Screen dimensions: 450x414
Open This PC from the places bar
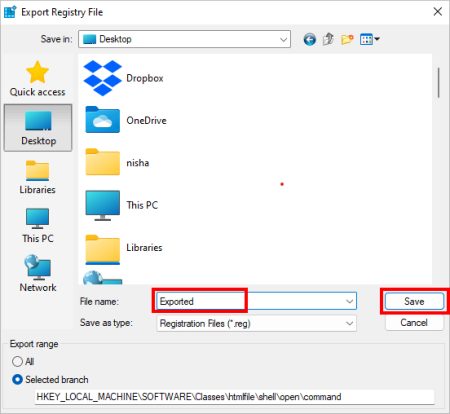pos(38,226)
